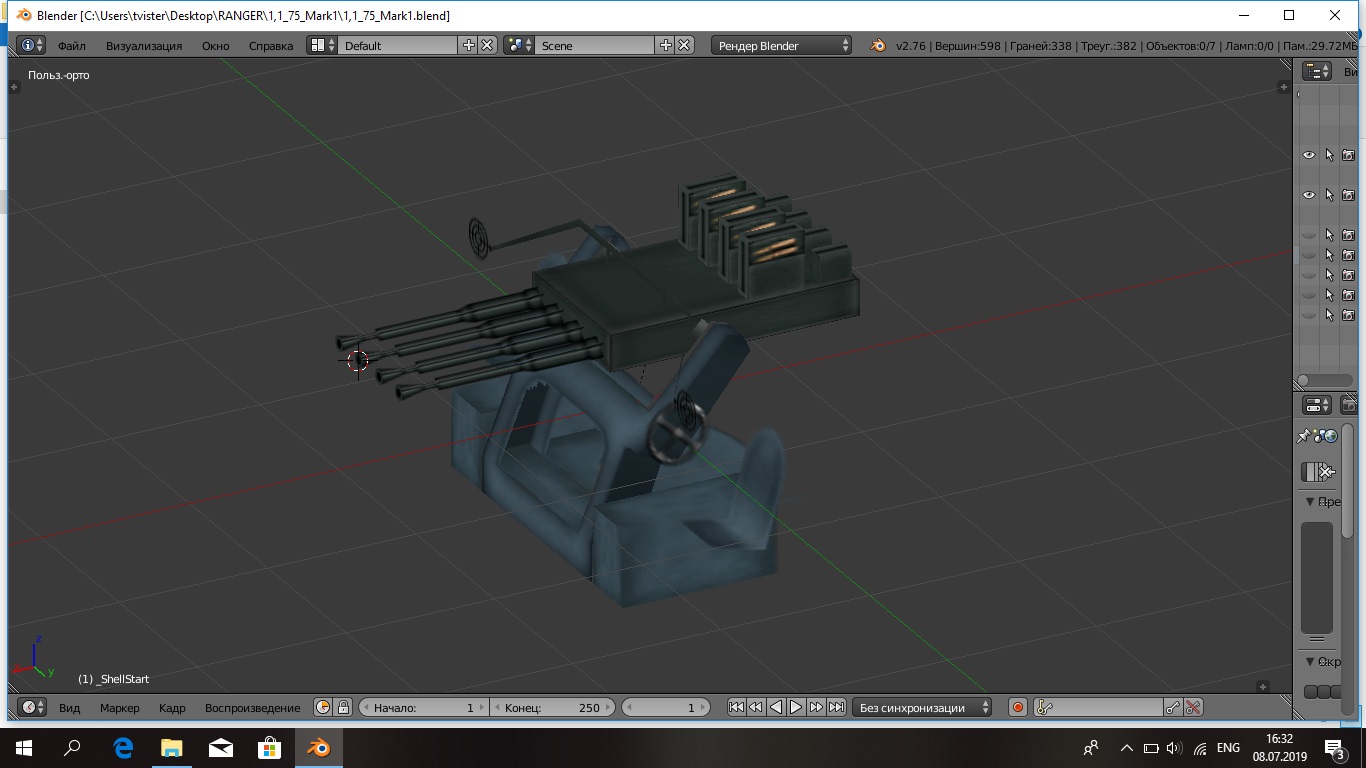This screenshot has height=768, width=1366.
Task: Open the Визуализация menu
Action: (x=144, y=45)
